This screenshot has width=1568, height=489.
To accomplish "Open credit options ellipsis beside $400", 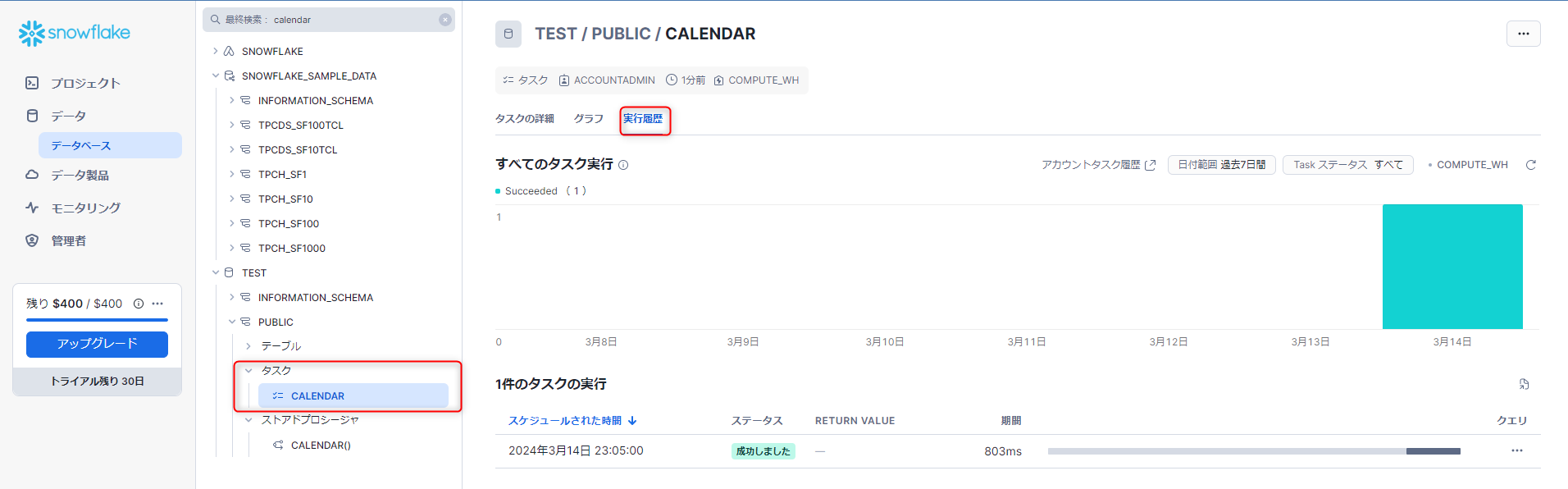I will pyautogui.click(x=157, y=304).
